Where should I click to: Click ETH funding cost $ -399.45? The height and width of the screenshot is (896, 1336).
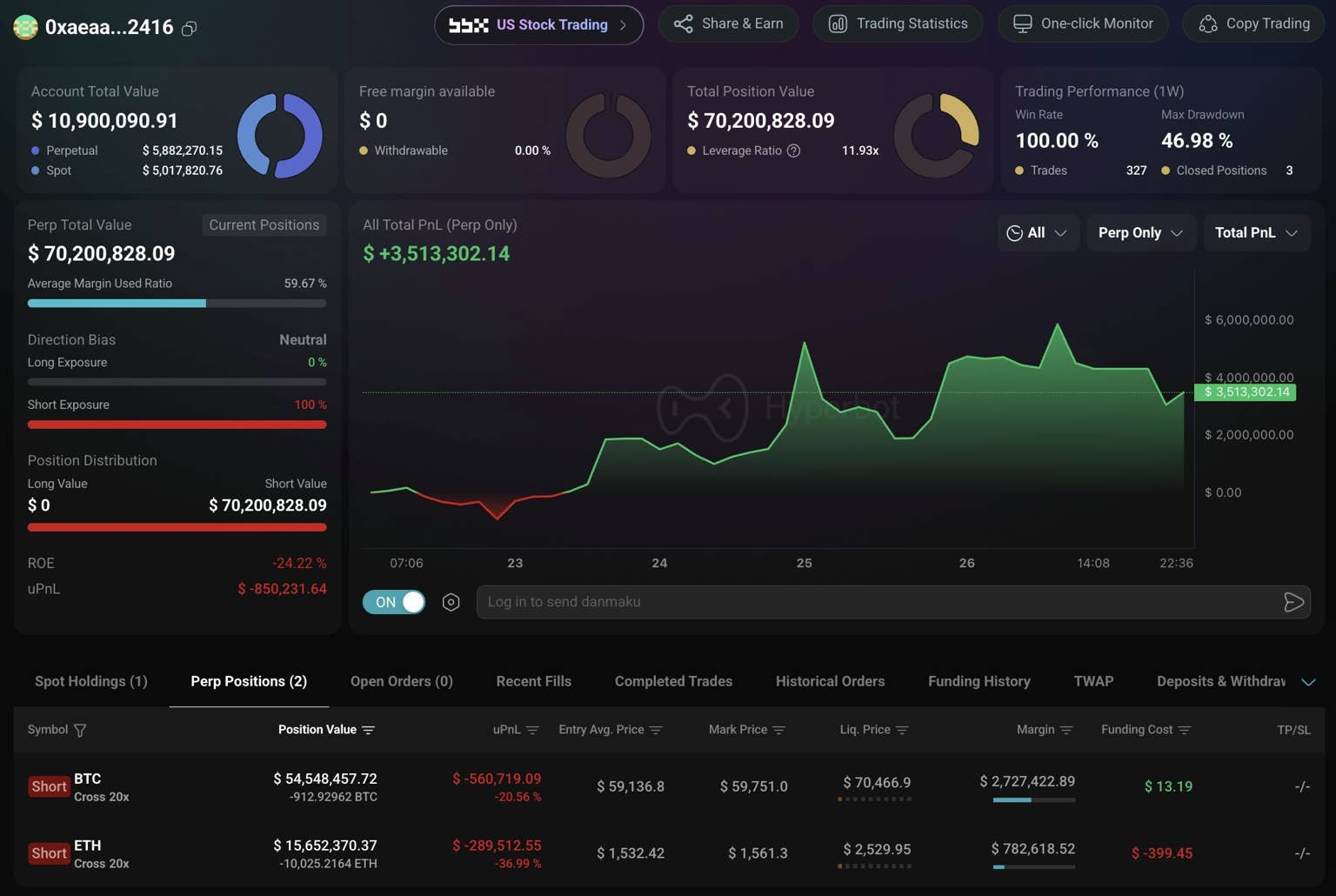pos(1162,853)
